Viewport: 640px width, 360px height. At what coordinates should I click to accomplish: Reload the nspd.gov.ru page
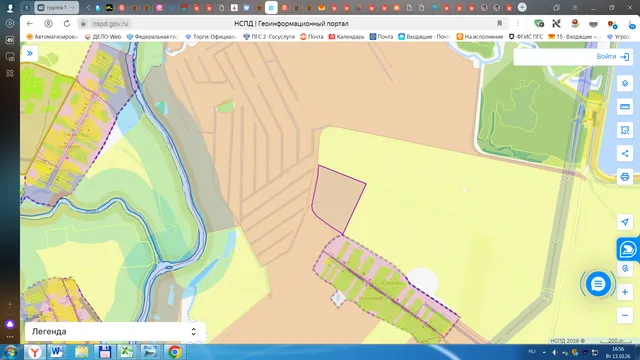[x=67, y=24]
